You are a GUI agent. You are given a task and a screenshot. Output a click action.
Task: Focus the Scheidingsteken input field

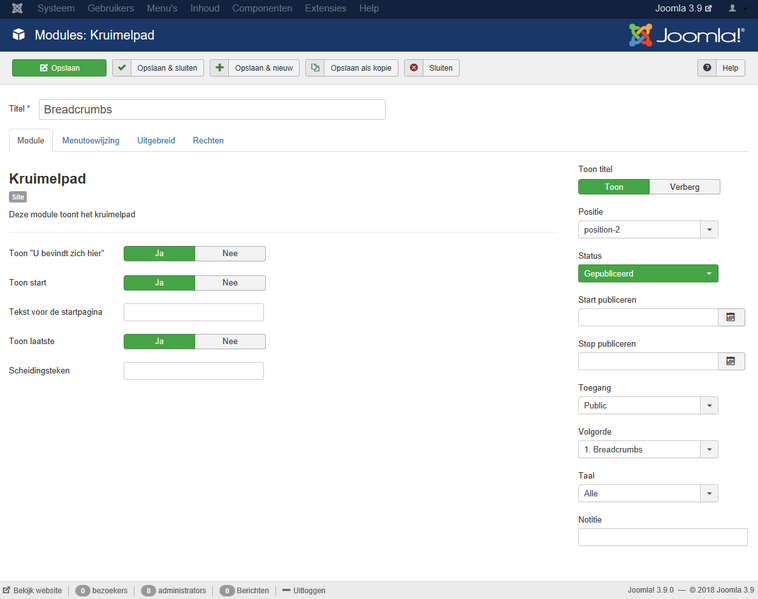[193, 371]
